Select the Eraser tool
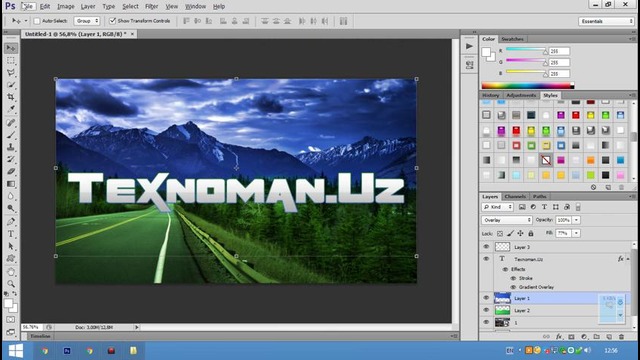Image resolution: width=640 pixels, height=360 pixels. coord(11,171)
